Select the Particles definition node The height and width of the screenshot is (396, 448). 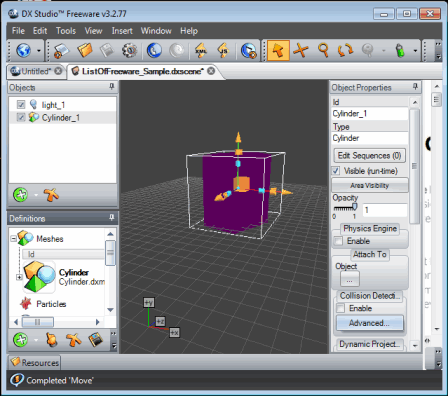coord(51,304)
